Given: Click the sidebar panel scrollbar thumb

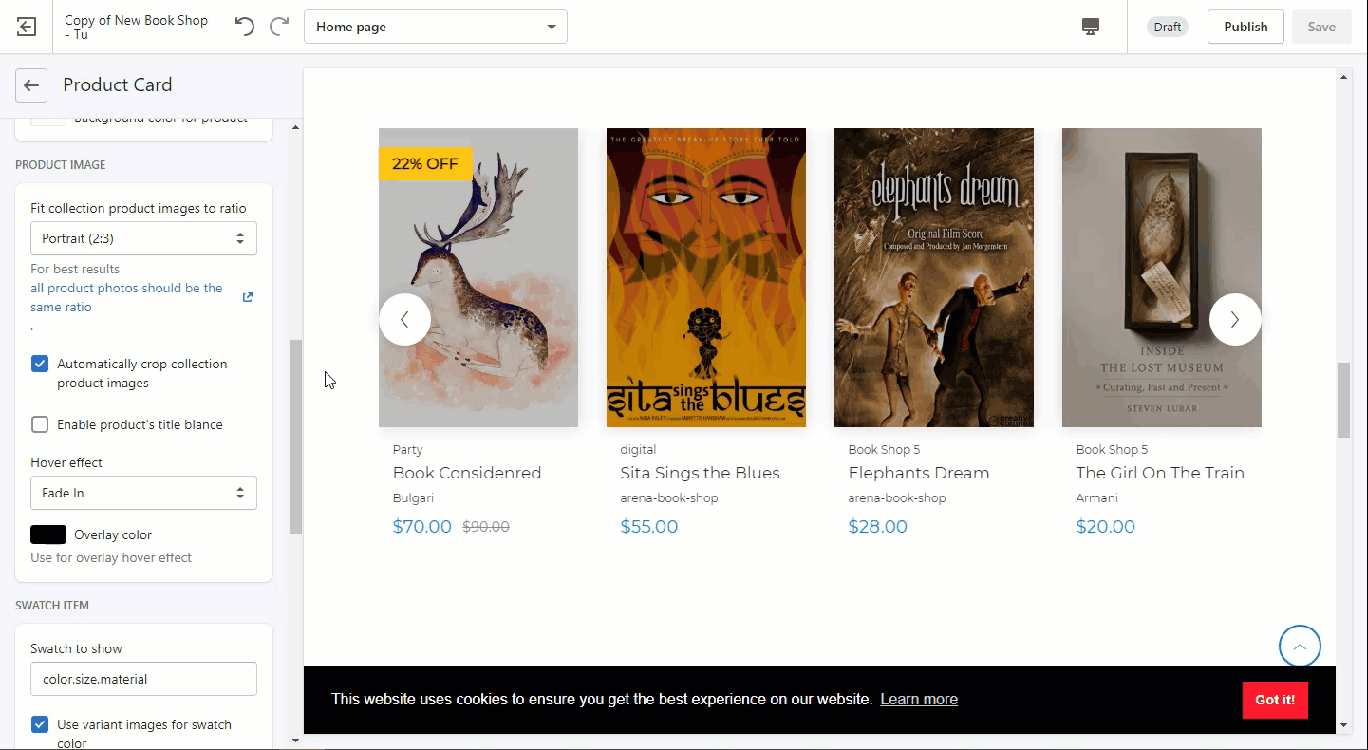Looking at the screenshot, I should click(x=295, y=437).
